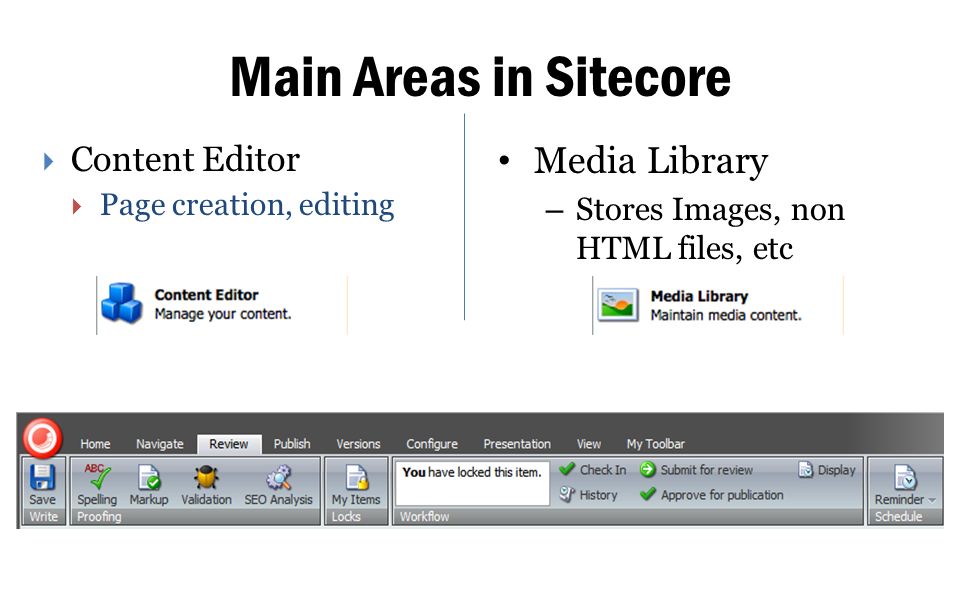Click the 'Manage your content.' text
Screen dimensions: 960x600
coord(223,314)
